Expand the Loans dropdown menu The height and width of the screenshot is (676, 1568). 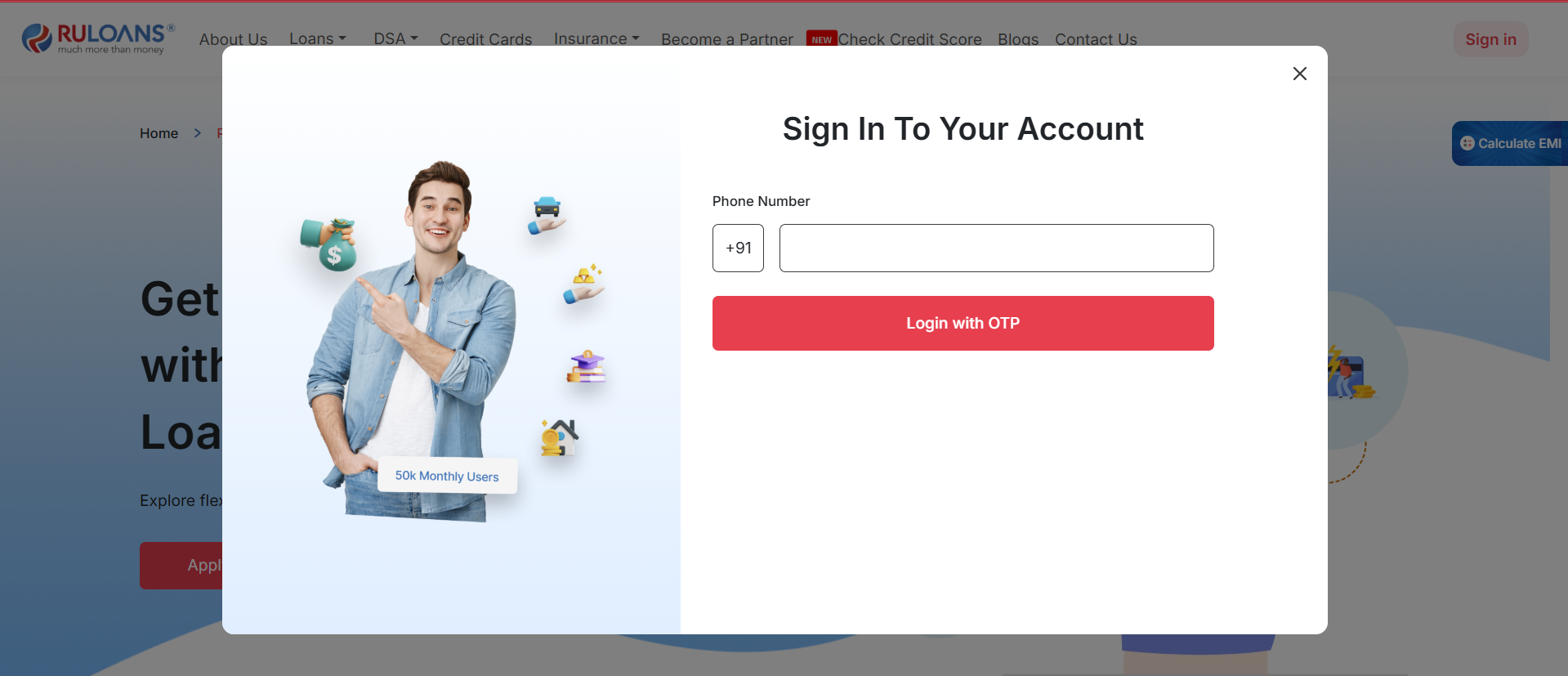(318, 39)
